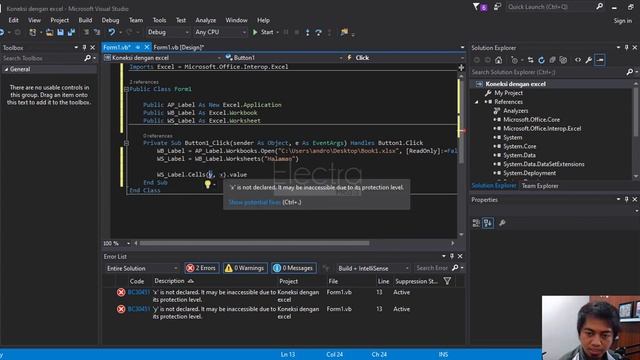Click the Home icon in Solution Explorer
The width and height of the screenshot is (640, 360).
tap(498, 60)
